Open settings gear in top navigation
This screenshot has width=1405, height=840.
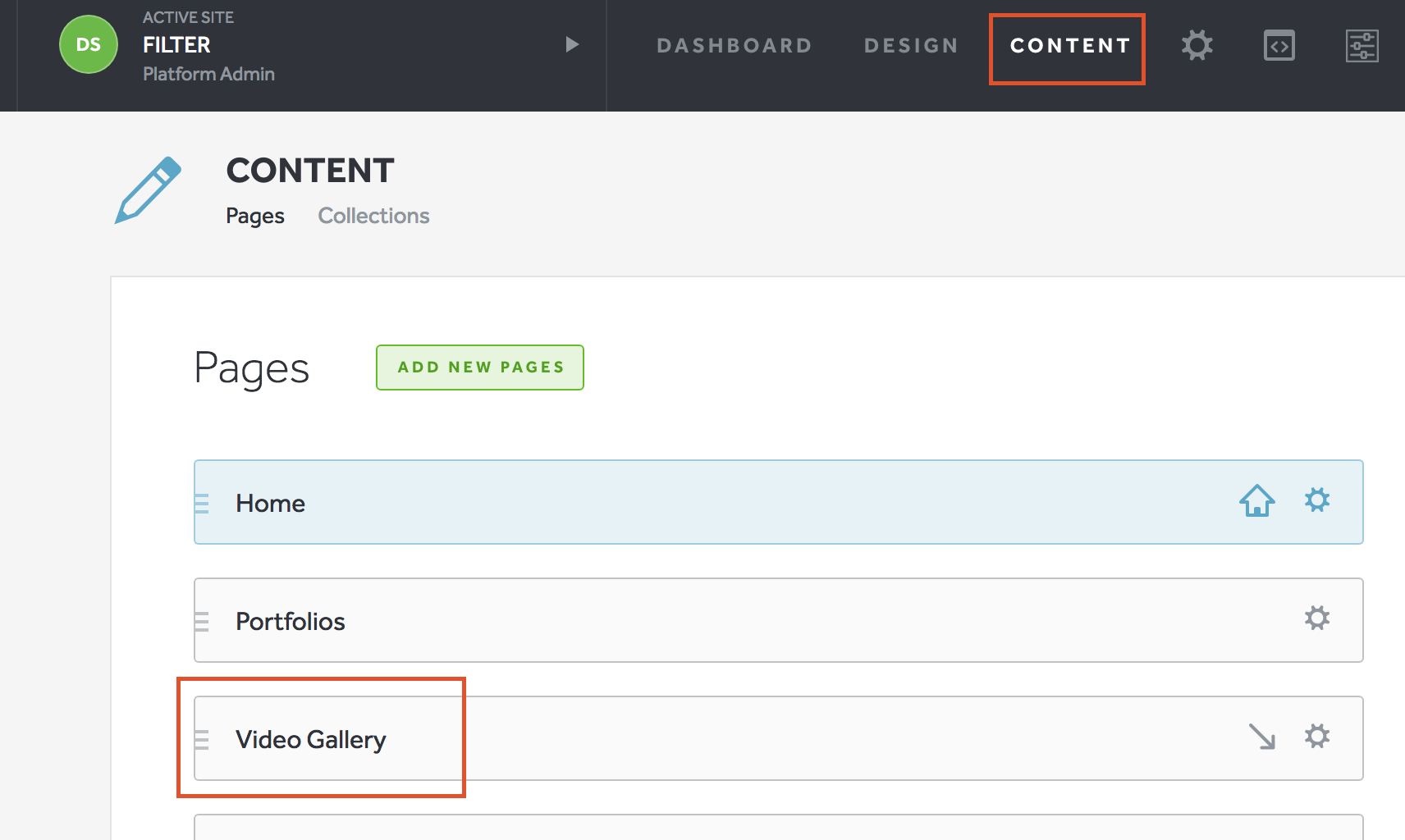pos(1197,45)
